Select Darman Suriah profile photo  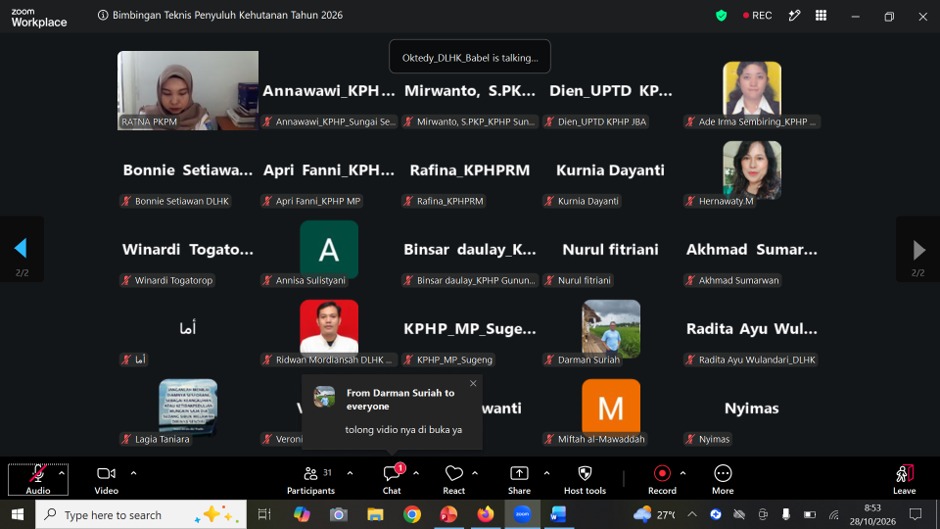(611, 327)
